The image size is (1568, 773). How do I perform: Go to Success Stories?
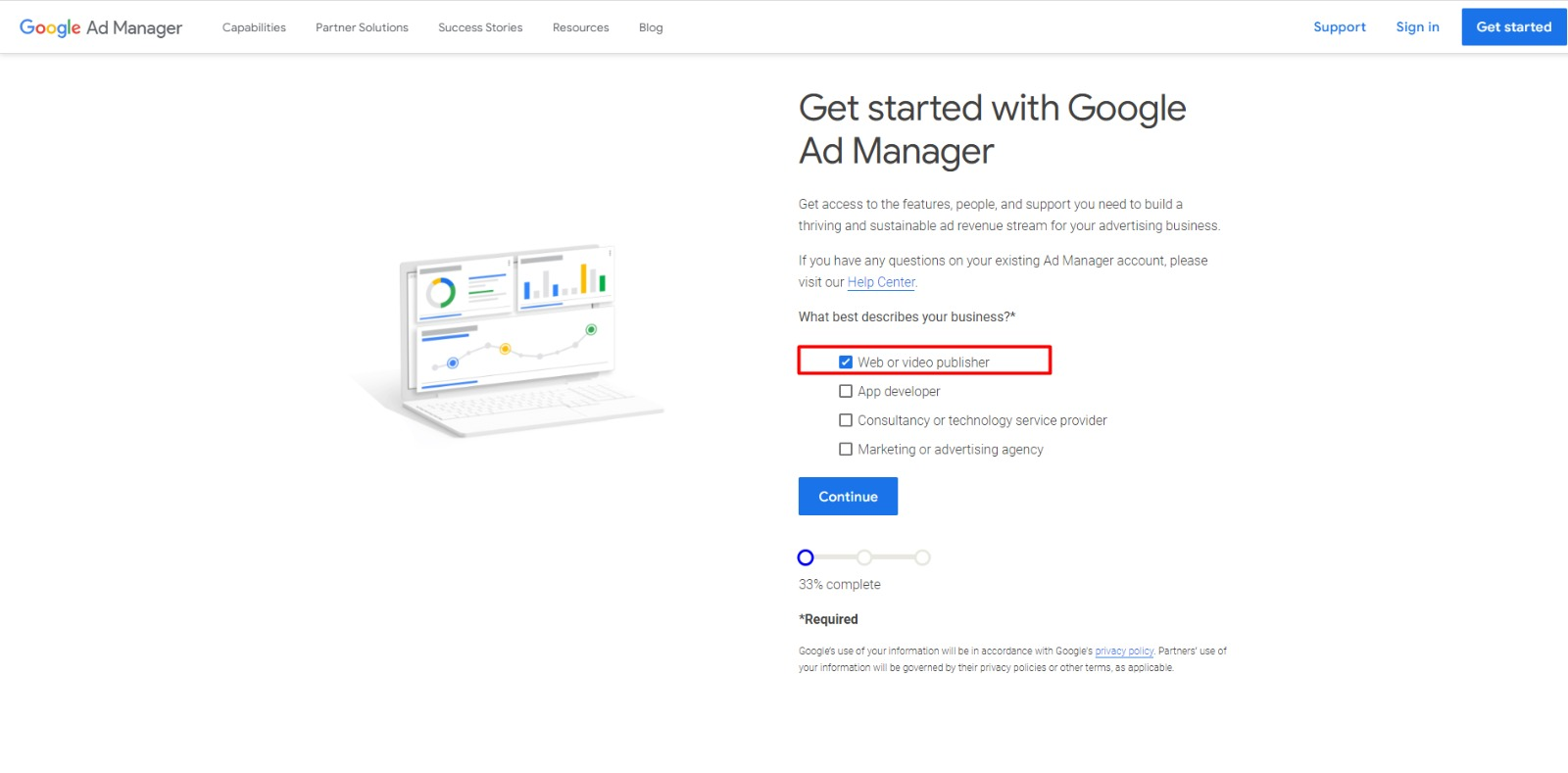pyautogui.click(x=480, y=27)
